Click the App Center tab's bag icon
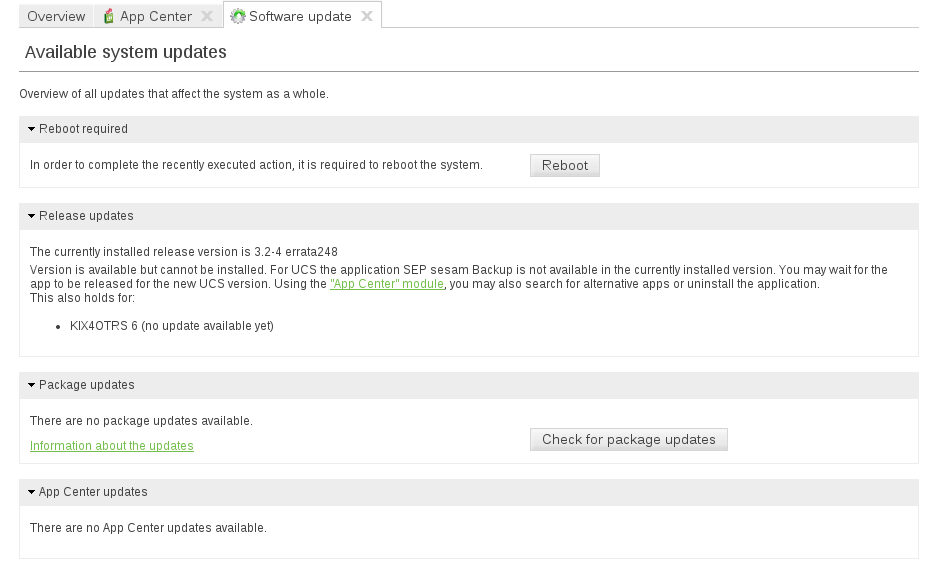This screenshot has width=940, height=579. tap(108, 16)
